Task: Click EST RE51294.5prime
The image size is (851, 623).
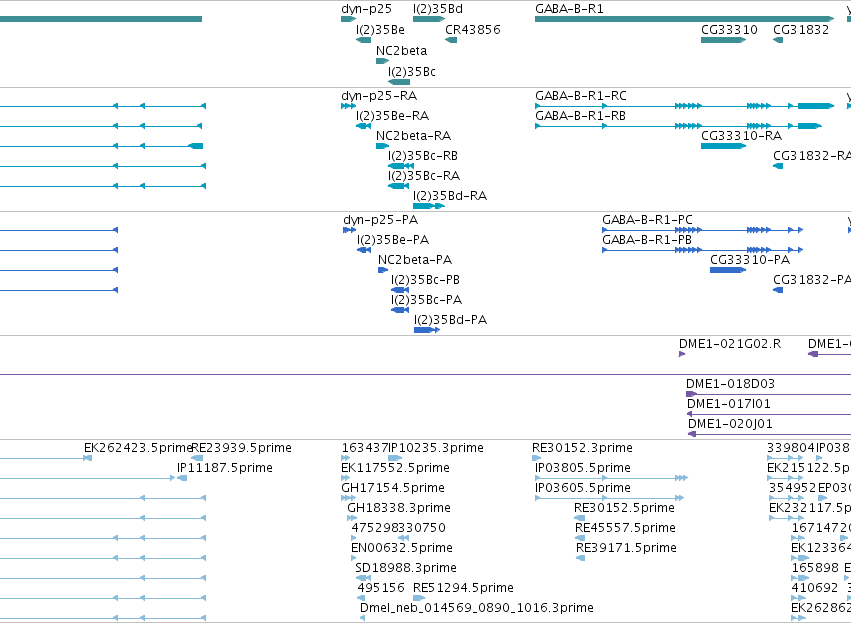Action: coord(463,588)
